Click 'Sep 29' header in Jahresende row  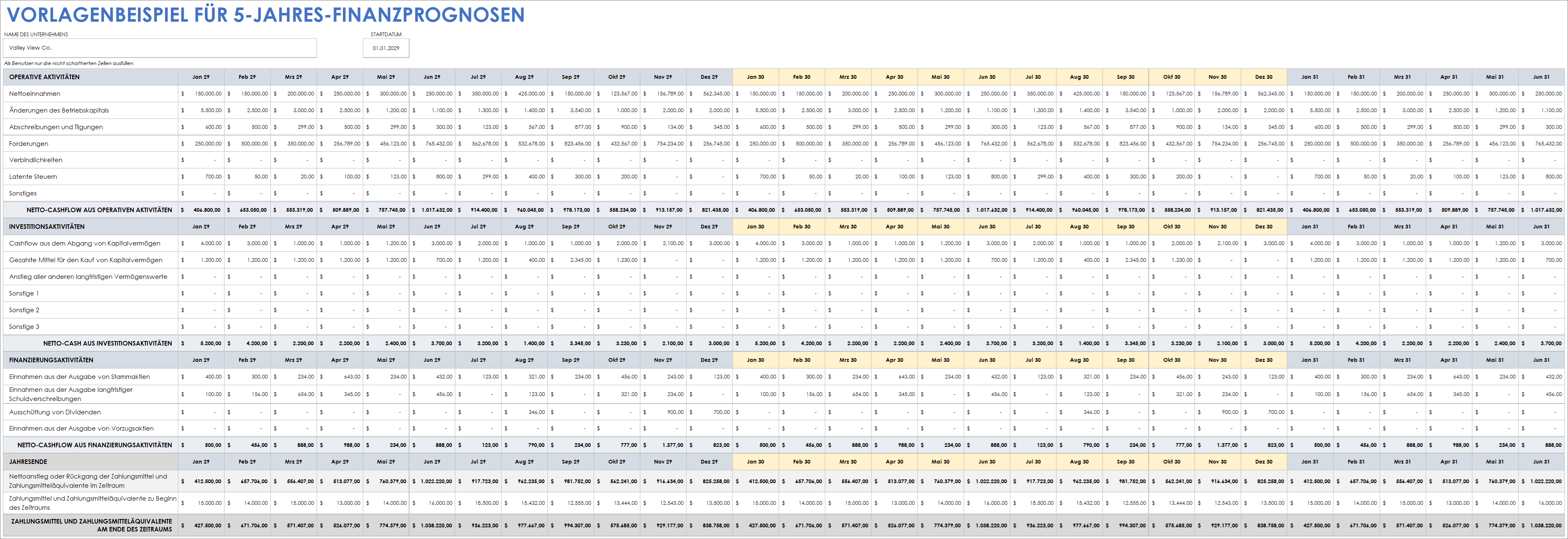coord(571,461)
